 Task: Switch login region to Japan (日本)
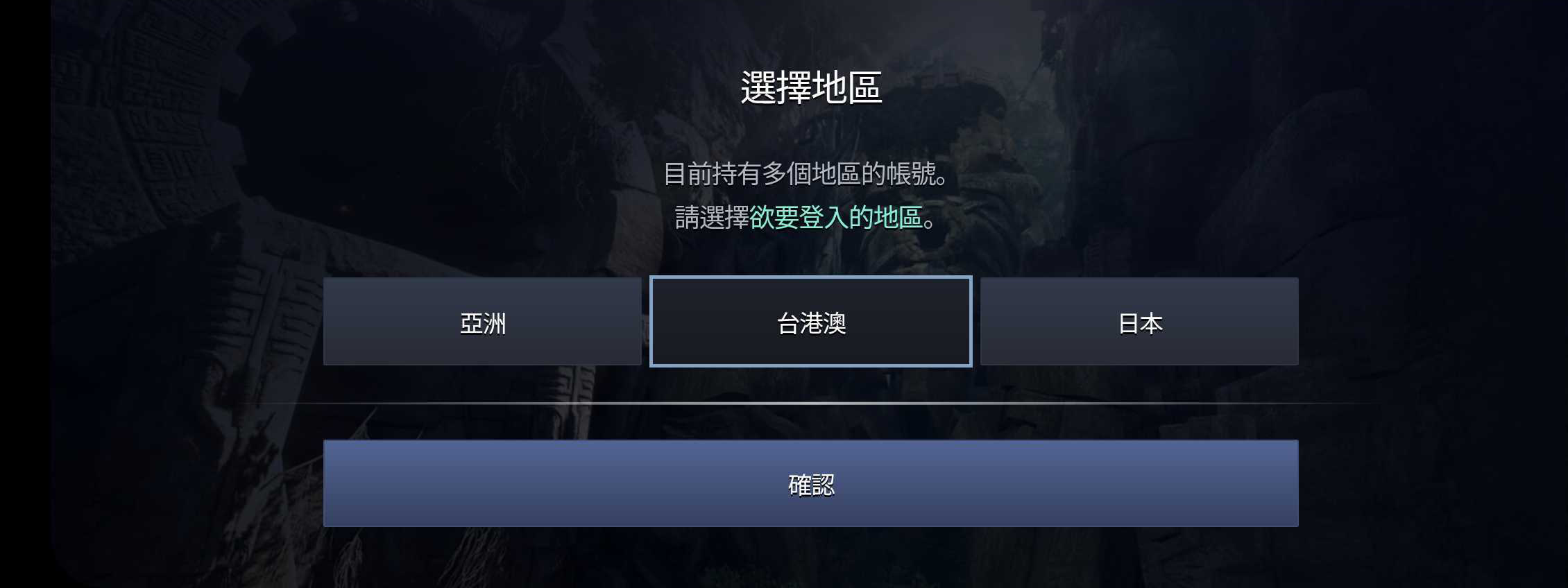1139,322
